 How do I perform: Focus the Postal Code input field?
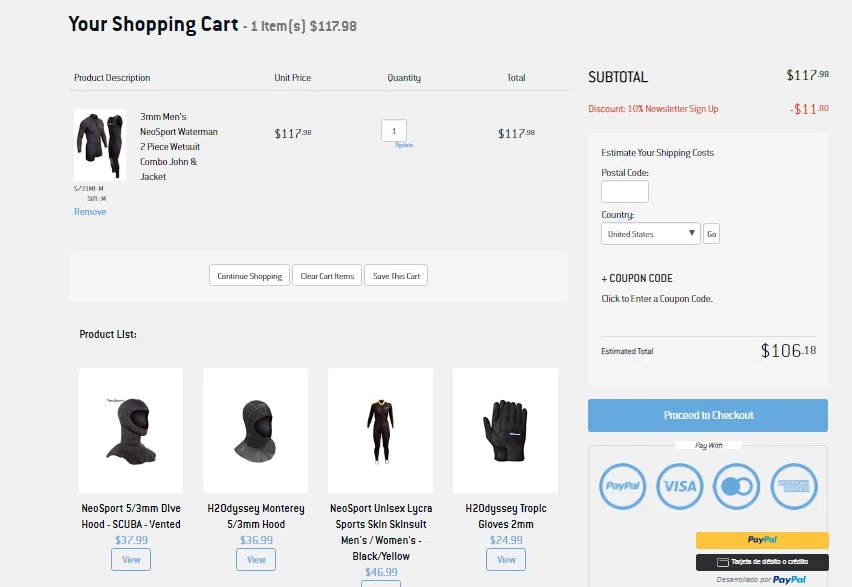click(x=625, y=191)
